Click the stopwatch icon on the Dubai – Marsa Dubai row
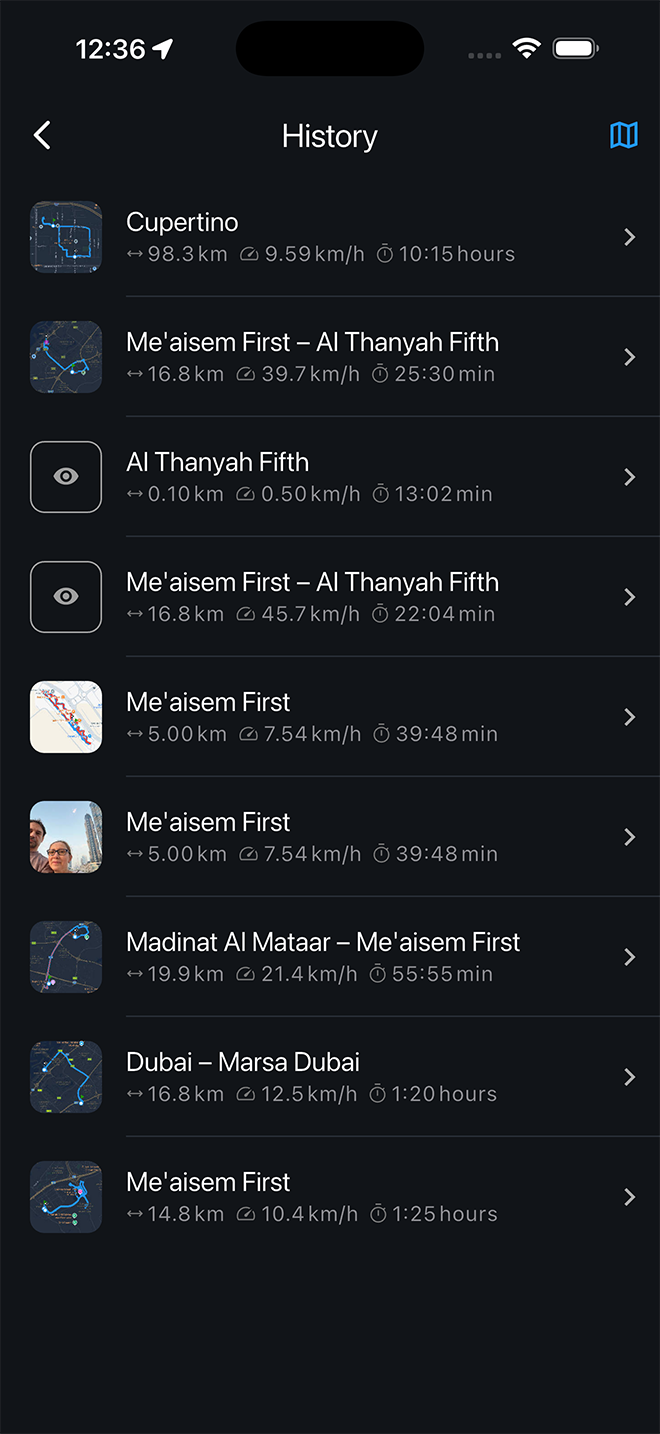The image size is (660, 1434). click(x=378, y=1094)
